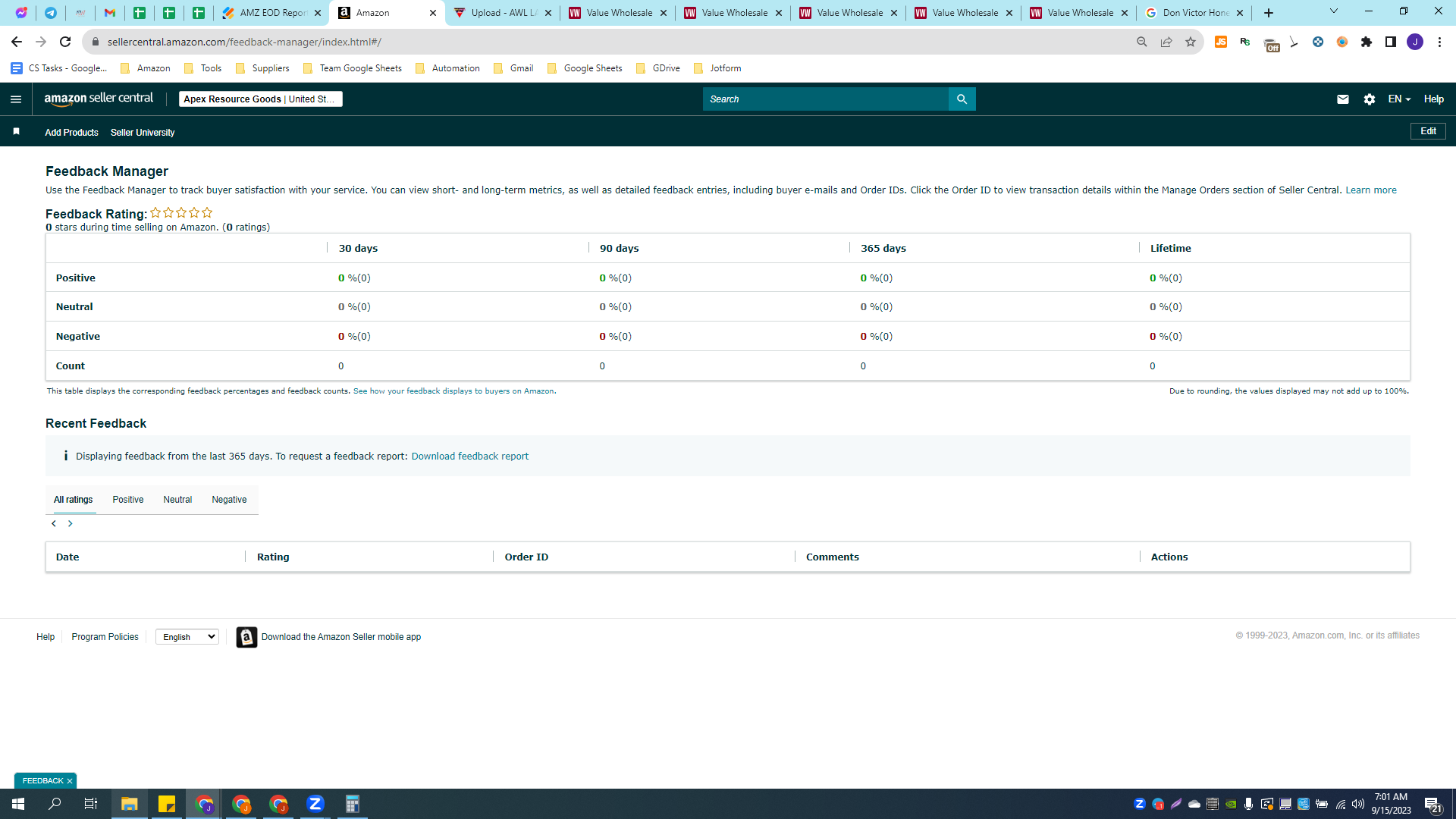Open the Learn more link
Viewport: 1456px width, 819px height.
tap(1370, 190)
